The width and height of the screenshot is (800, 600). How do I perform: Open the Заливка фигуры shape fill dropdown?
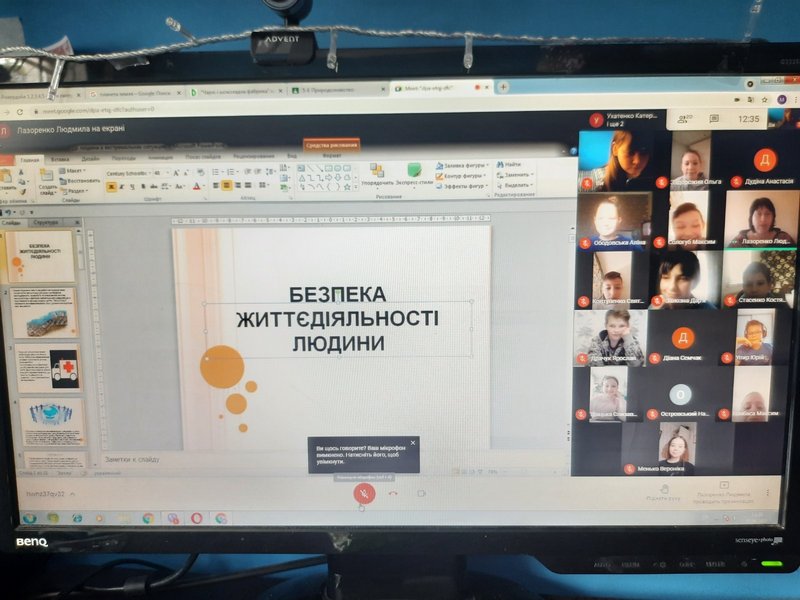click(x=462, y=166)
